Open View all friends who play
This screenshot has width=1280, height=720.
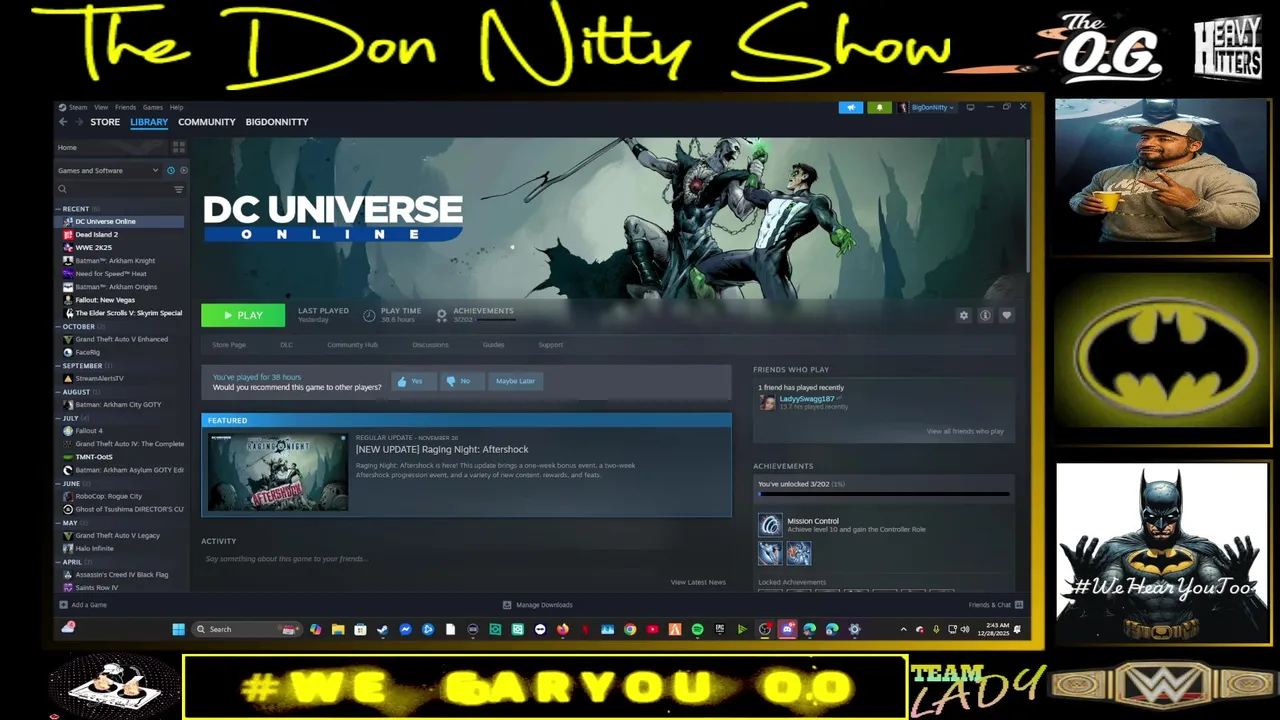pyautogui.click(x=965, y=431)
